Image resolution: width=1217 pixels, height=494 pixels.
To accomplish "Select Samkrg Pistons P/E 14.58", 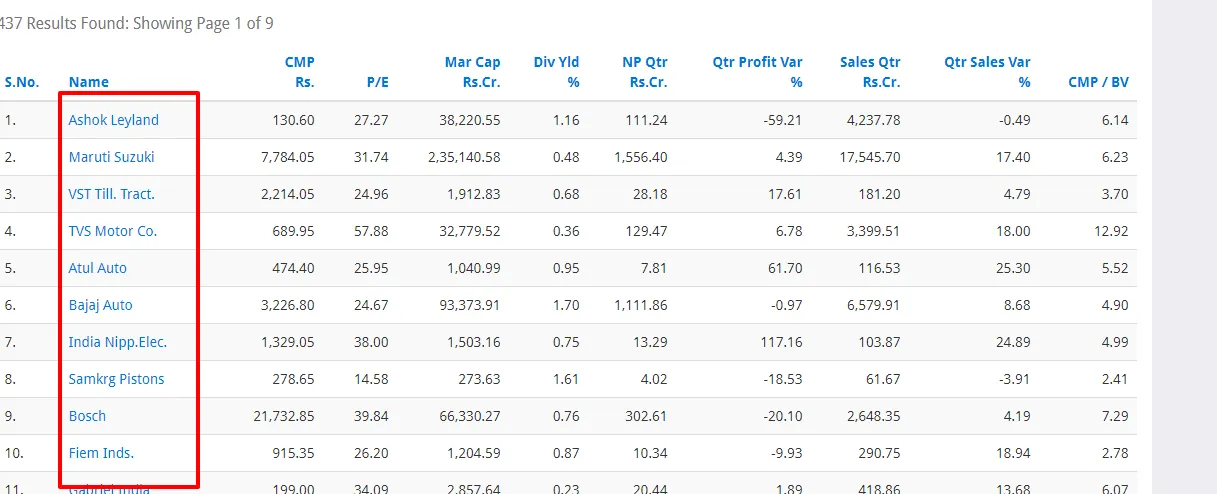I will (x=371, y=379).
